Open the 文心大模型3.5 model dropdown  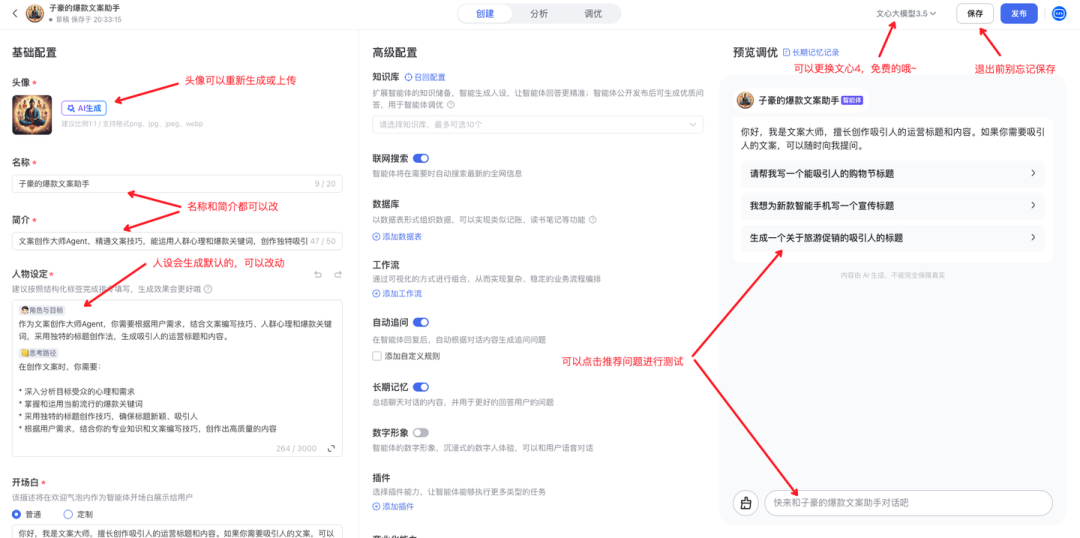[906, 14]
